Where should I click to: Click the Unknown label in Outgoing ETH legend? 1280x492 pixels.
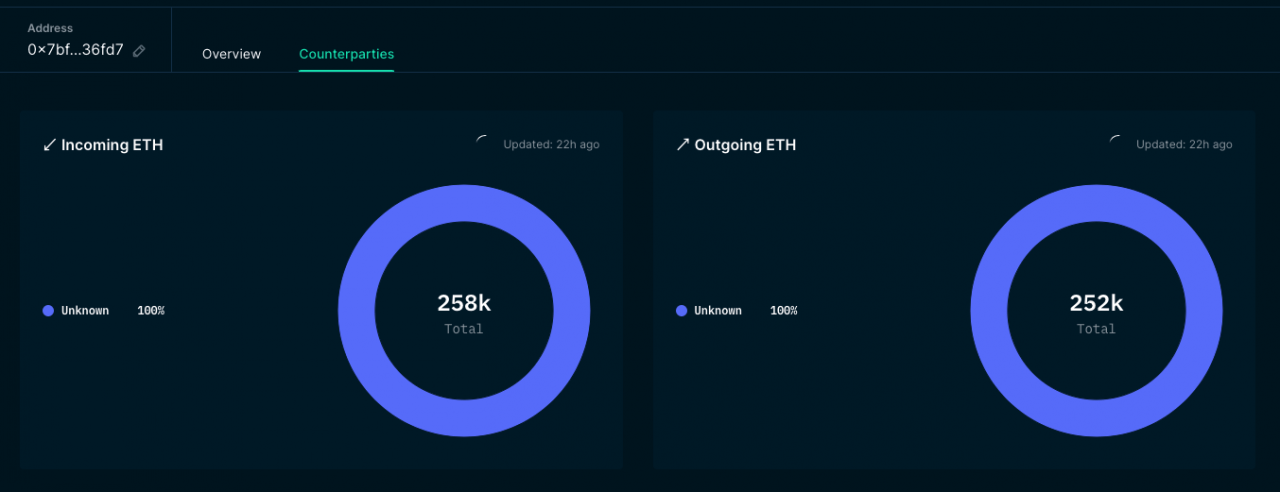point(718,311)
